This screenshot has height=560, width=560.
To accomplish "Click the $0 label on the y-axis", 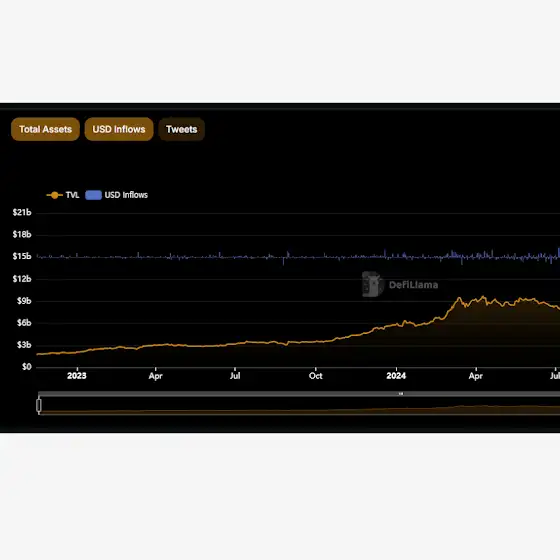I will (x=26, y=367).
